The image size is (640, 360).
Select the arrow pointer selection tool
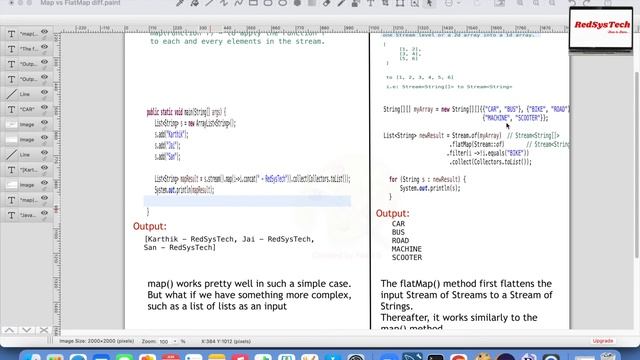pyautogui.click(x=429, y=3)
